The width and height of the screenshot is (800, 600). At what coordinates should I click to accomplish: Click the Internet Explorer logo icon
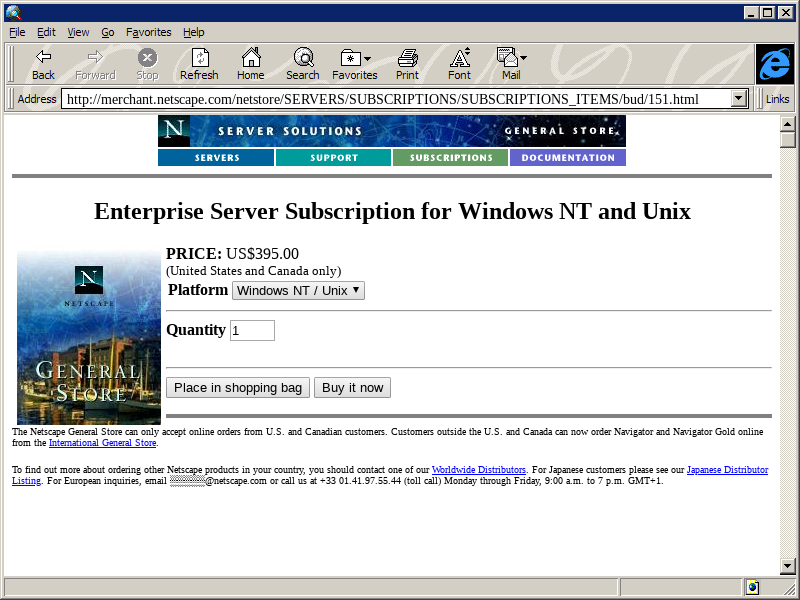(774, 64)
